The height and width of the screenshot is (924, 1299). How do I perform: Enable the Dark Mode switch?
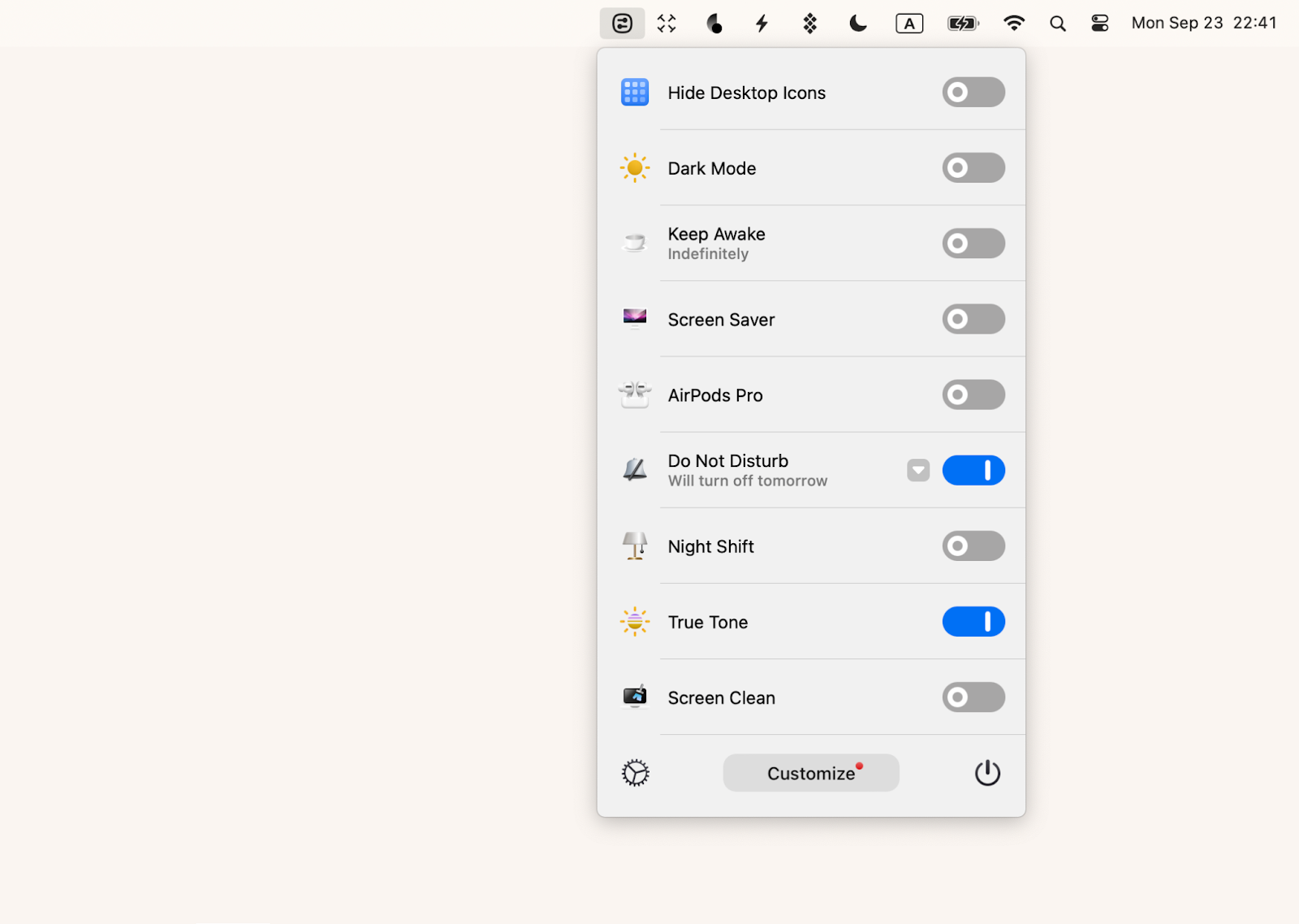coord(973,167)
